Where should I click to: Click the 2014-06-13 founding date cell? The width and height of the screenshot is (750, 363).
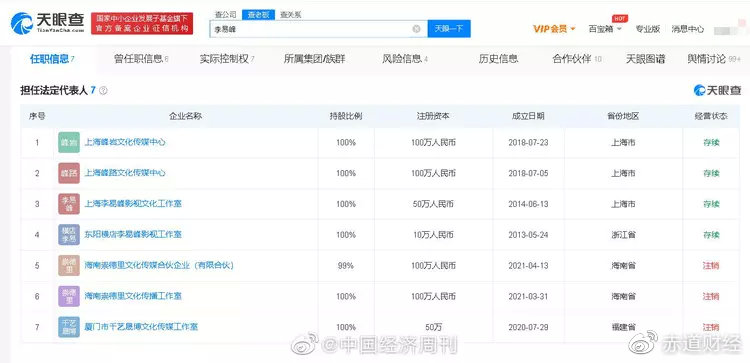coord(528,204)
